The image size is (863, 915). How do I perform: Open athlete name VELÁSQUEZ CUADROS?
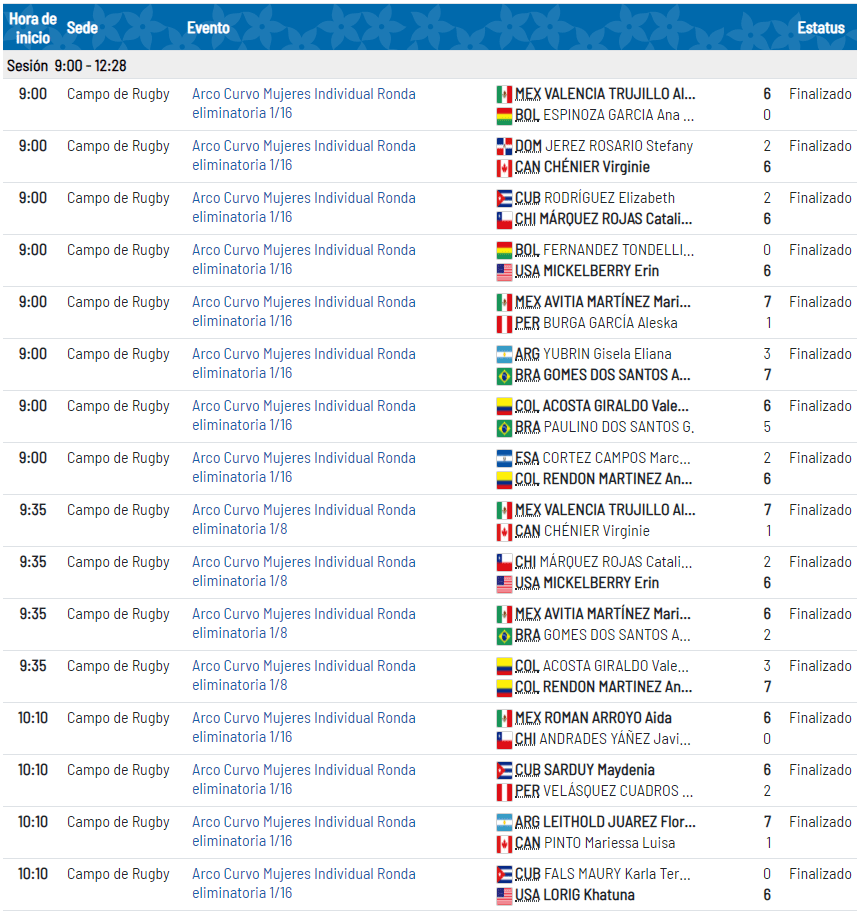tap(618, 791)
